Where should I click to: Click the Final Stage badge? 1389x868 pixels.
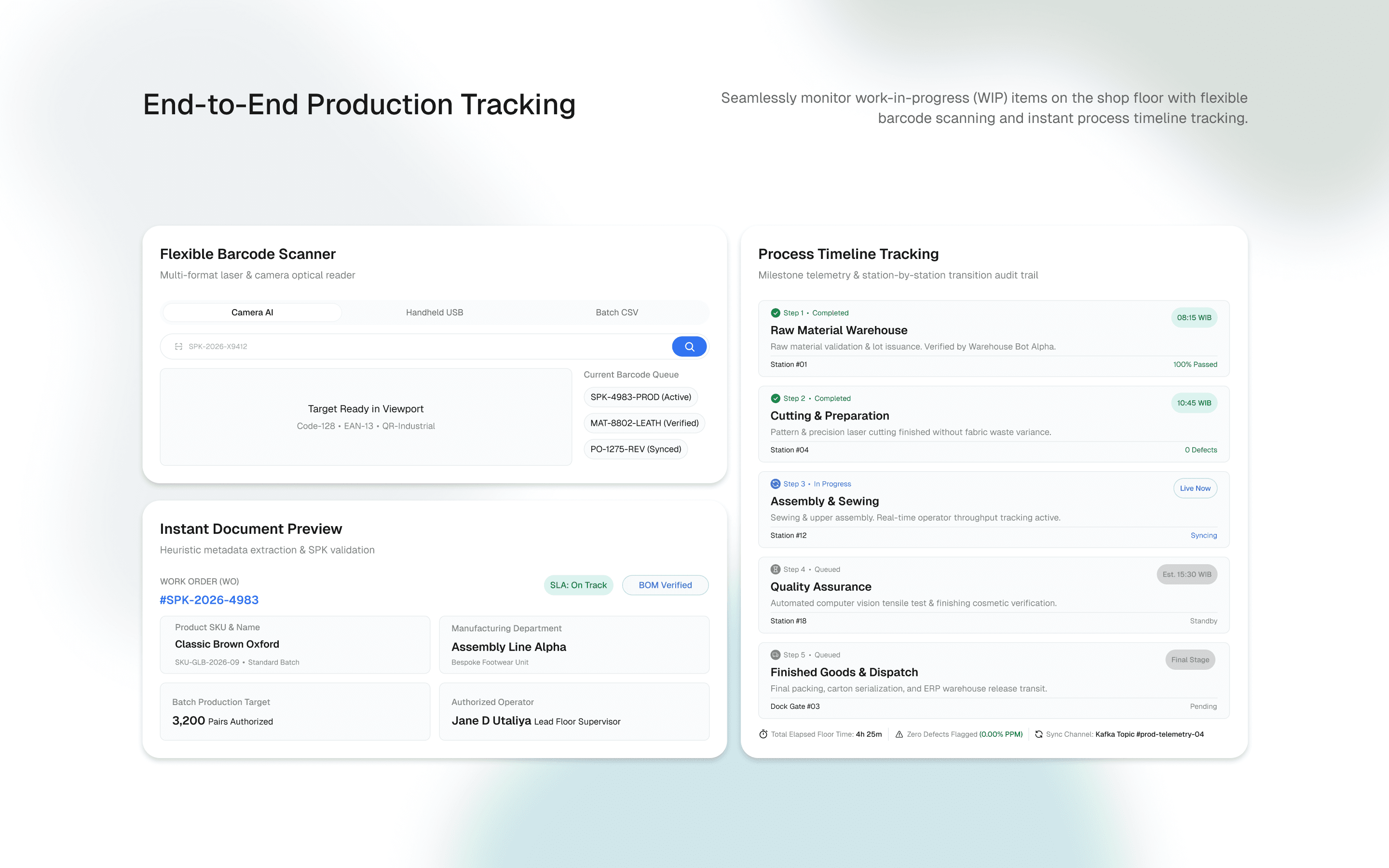[x=1190, y=660]
